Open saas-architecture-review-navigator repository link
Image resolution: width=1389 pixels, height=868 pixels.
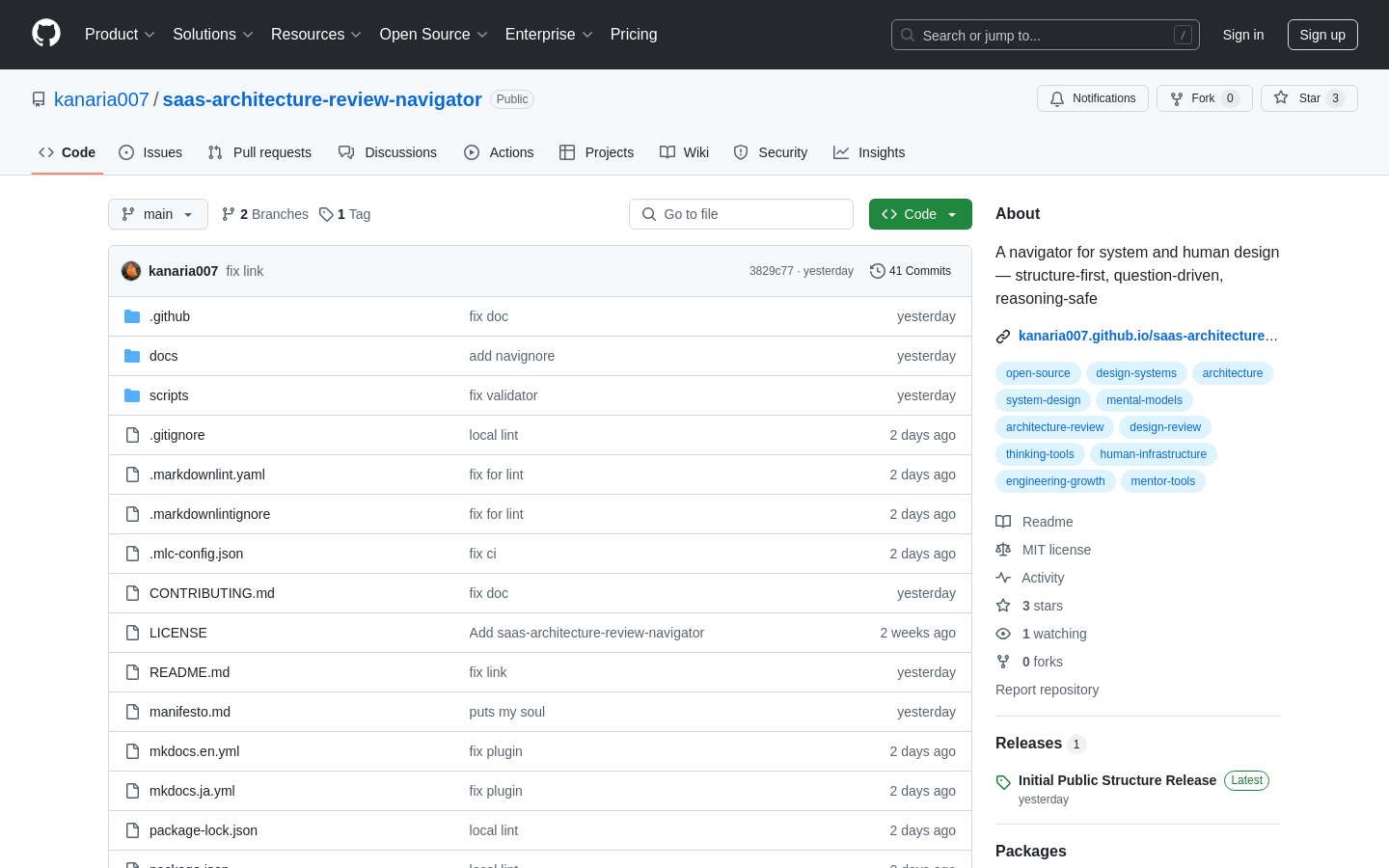coord(322,99)
